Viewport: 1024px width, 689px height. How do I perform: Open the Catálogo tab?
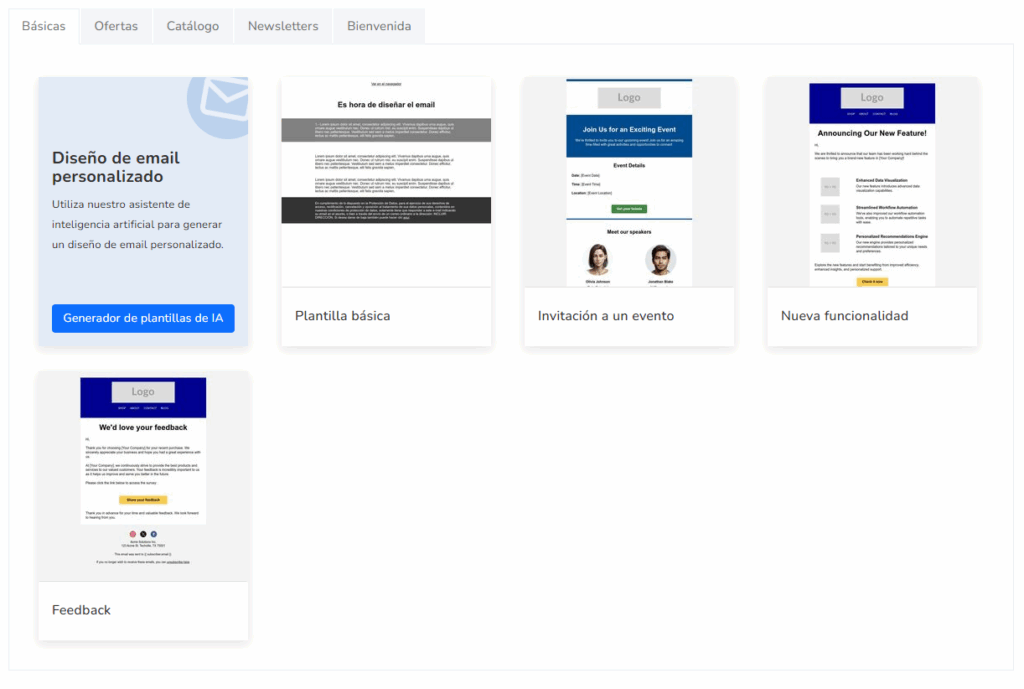tap(192, 26)
